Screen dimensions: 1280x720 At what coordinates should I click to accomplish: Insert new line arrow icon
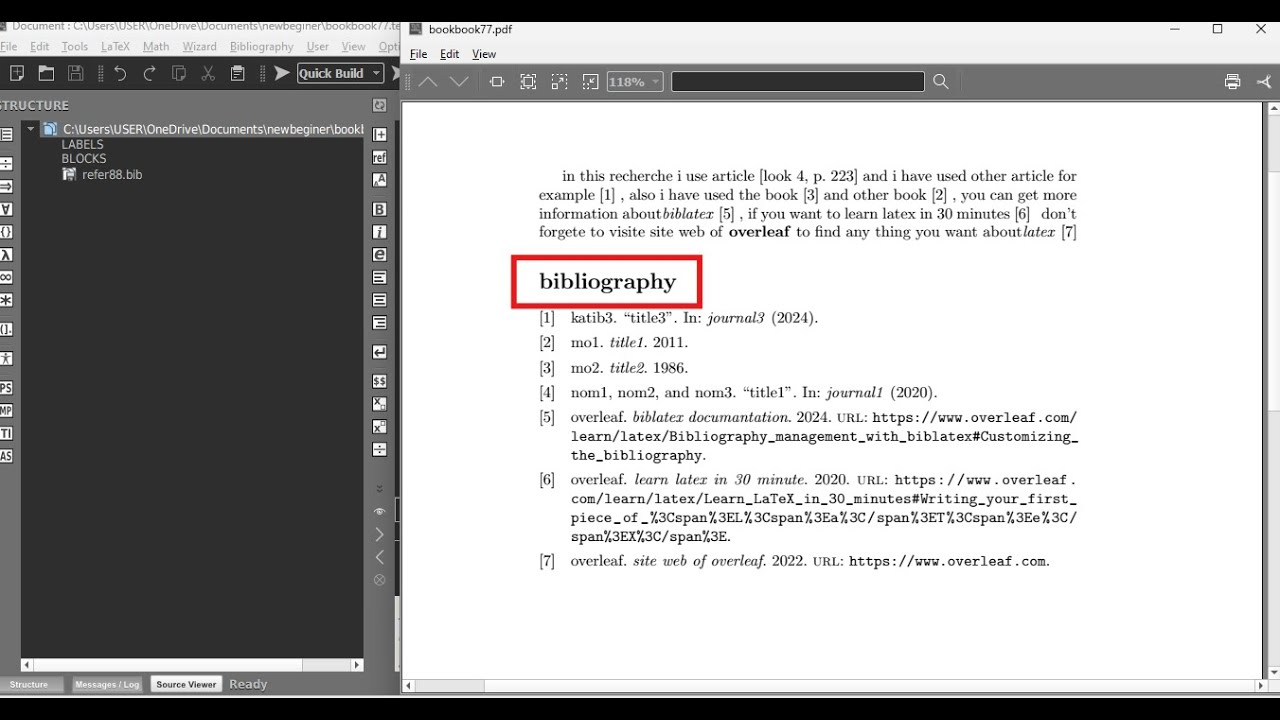[380, 352]
